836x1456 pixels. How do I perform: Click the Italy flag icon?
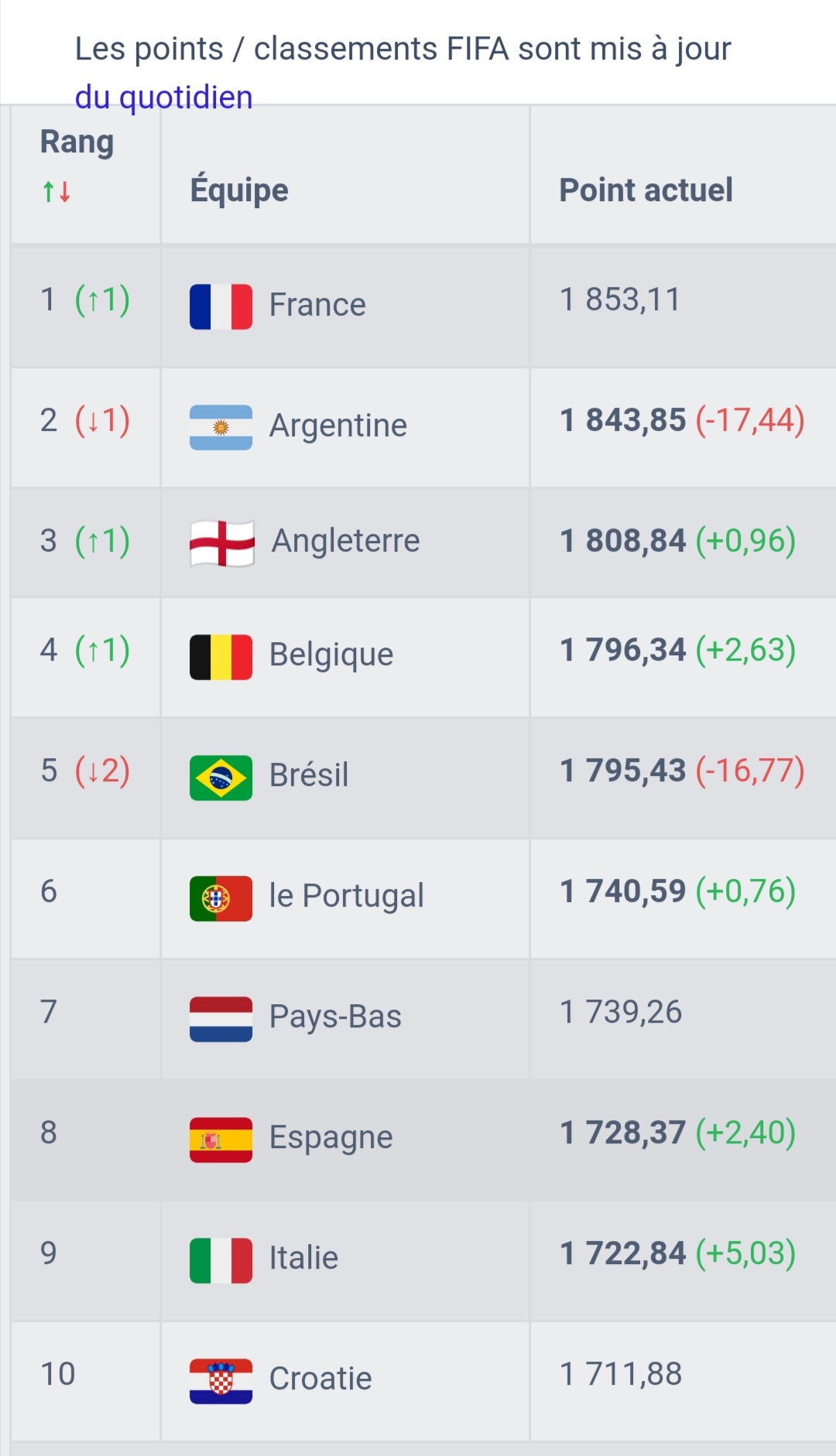click(x=221, y=1260)
